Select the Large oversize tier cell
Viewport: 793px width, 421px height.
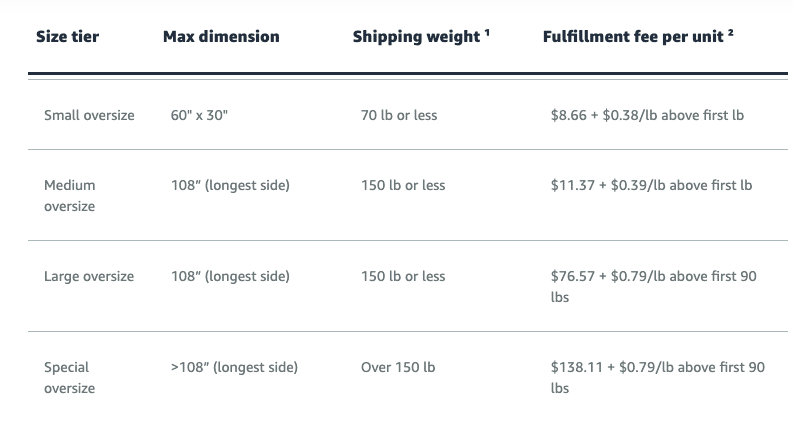click(x=89, y=276)
